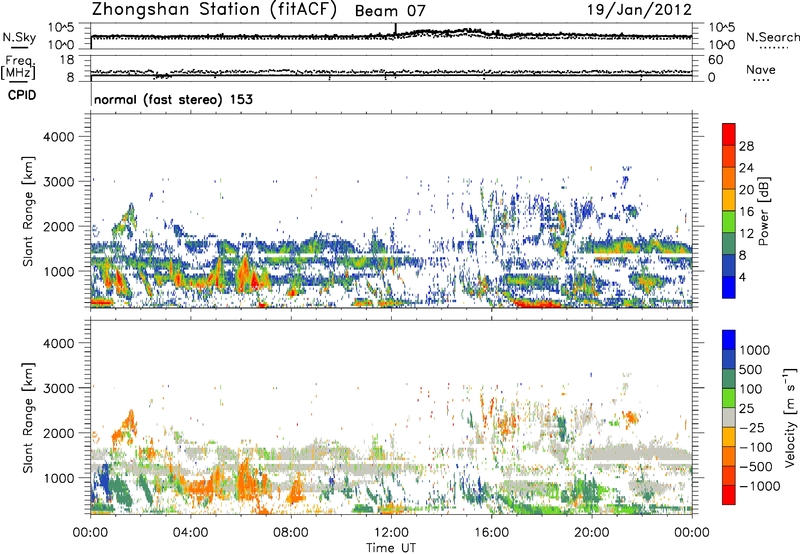The height and width of the screenshot is (554, 800).
Task: Click the '12:00' time tick label
Action: (391, 533)
